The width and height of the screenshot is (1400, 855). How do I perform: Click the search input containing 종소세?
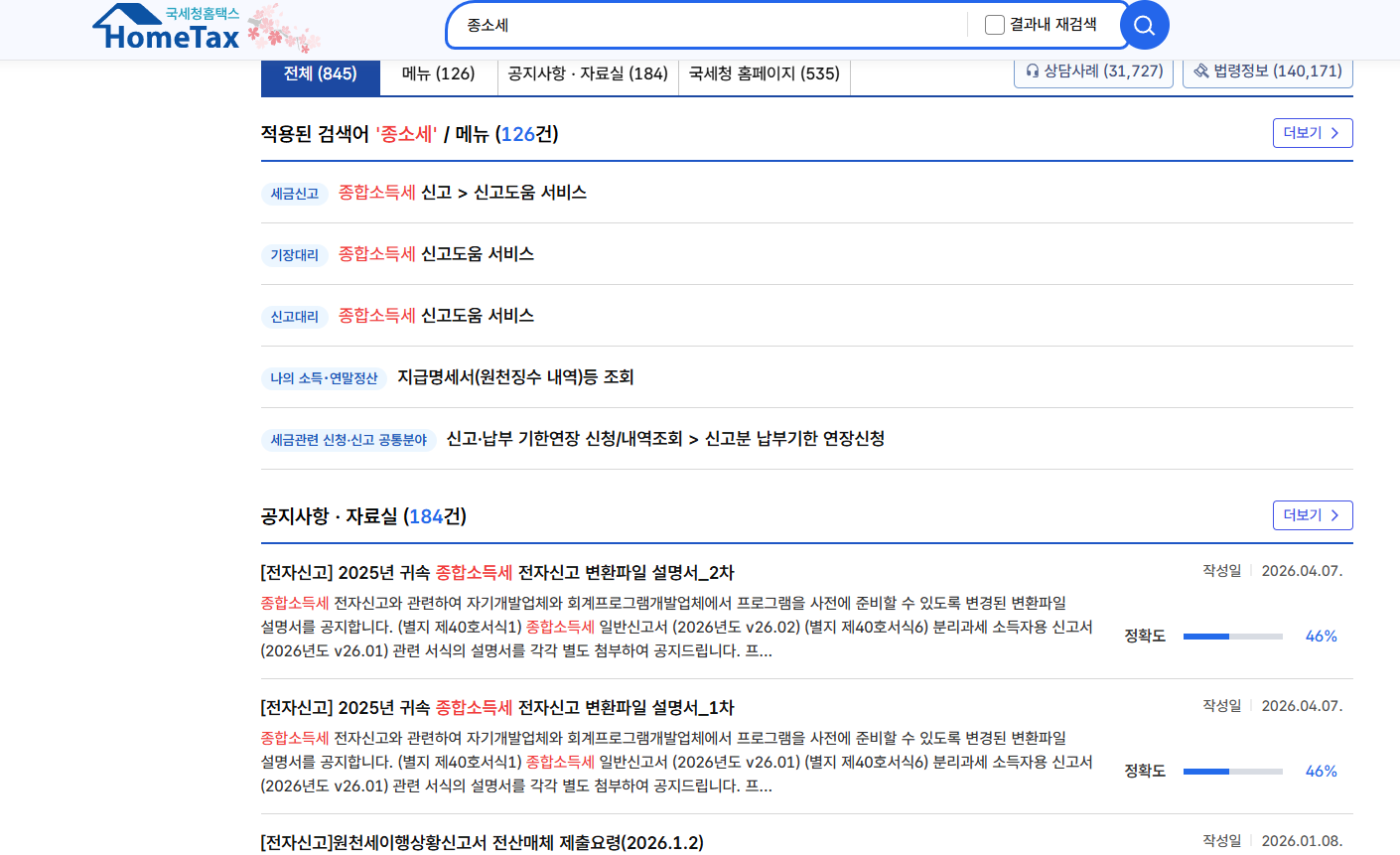(x=695, y=25)
